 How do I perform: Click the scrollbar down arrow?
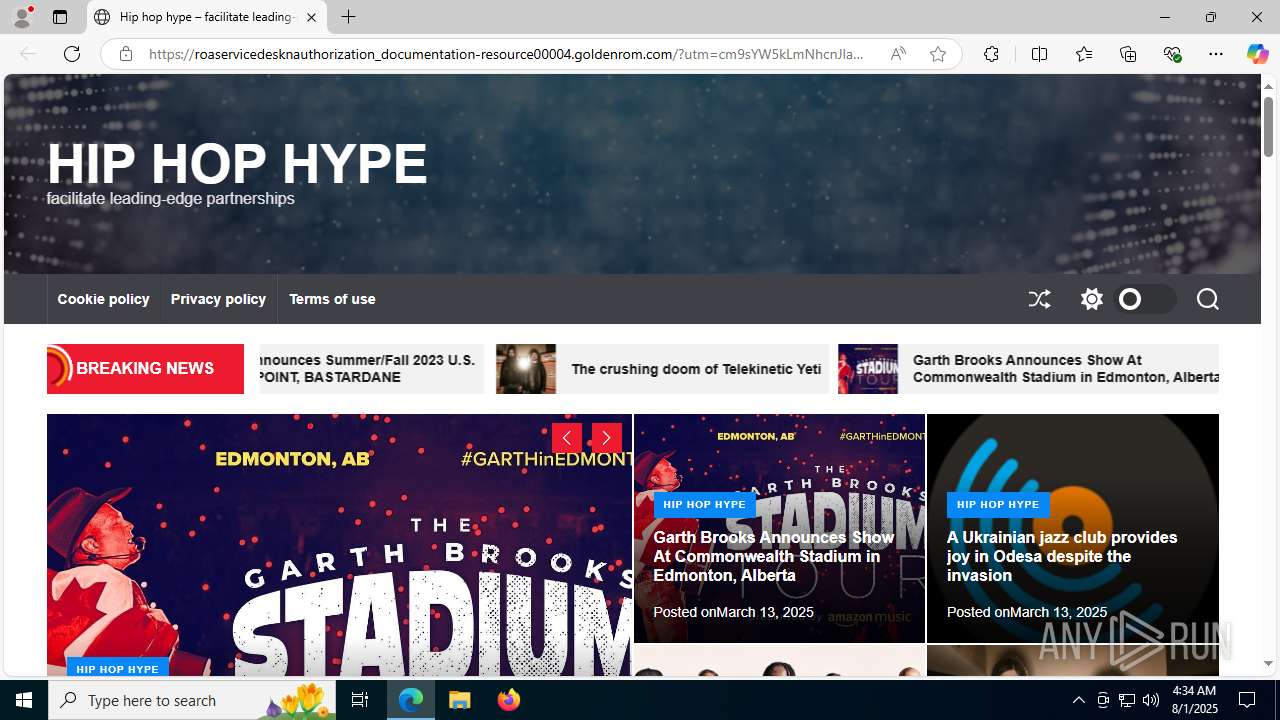point(1268,664)
